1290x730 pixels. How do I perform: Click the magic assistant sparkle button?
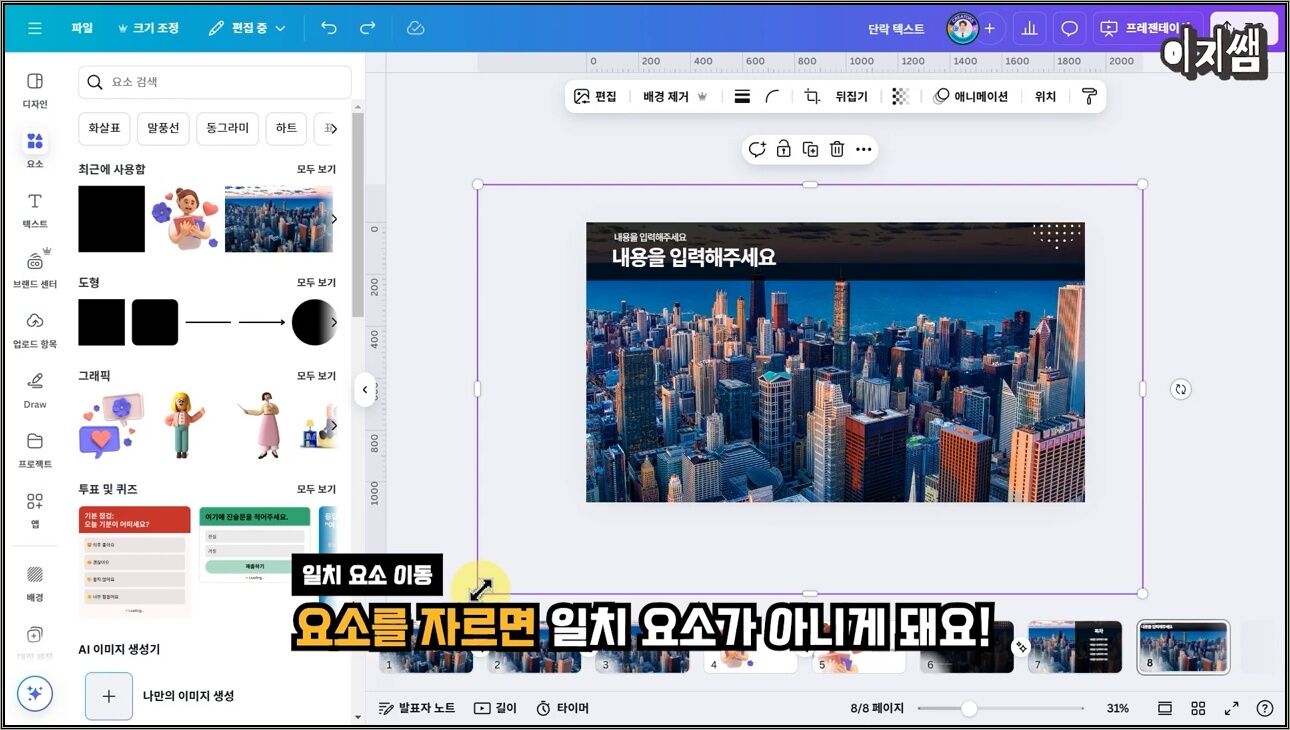point(35,693)
